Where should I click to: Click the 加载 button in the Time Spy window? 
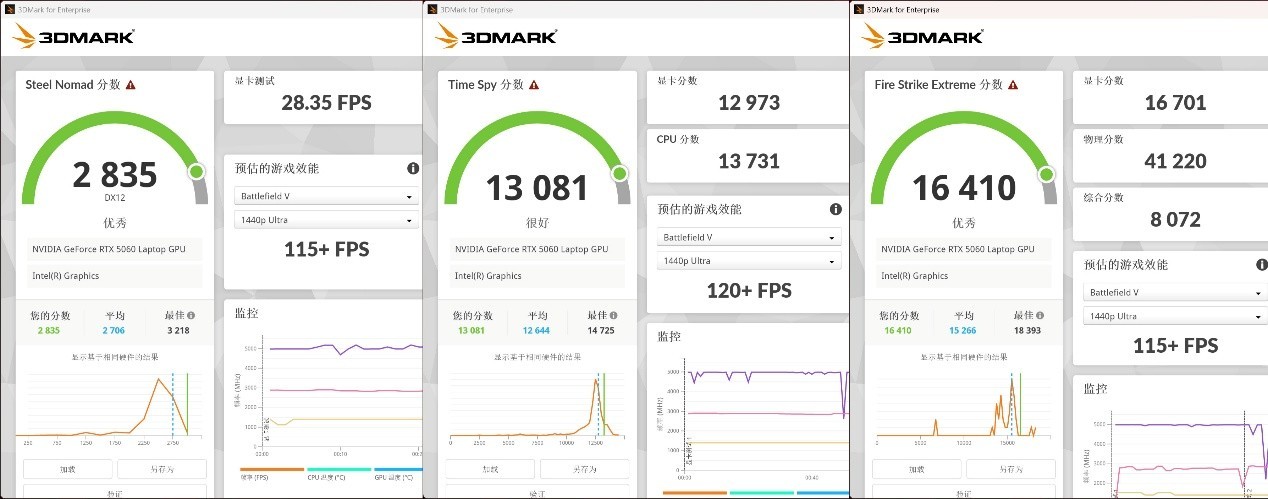pos(491,469)
